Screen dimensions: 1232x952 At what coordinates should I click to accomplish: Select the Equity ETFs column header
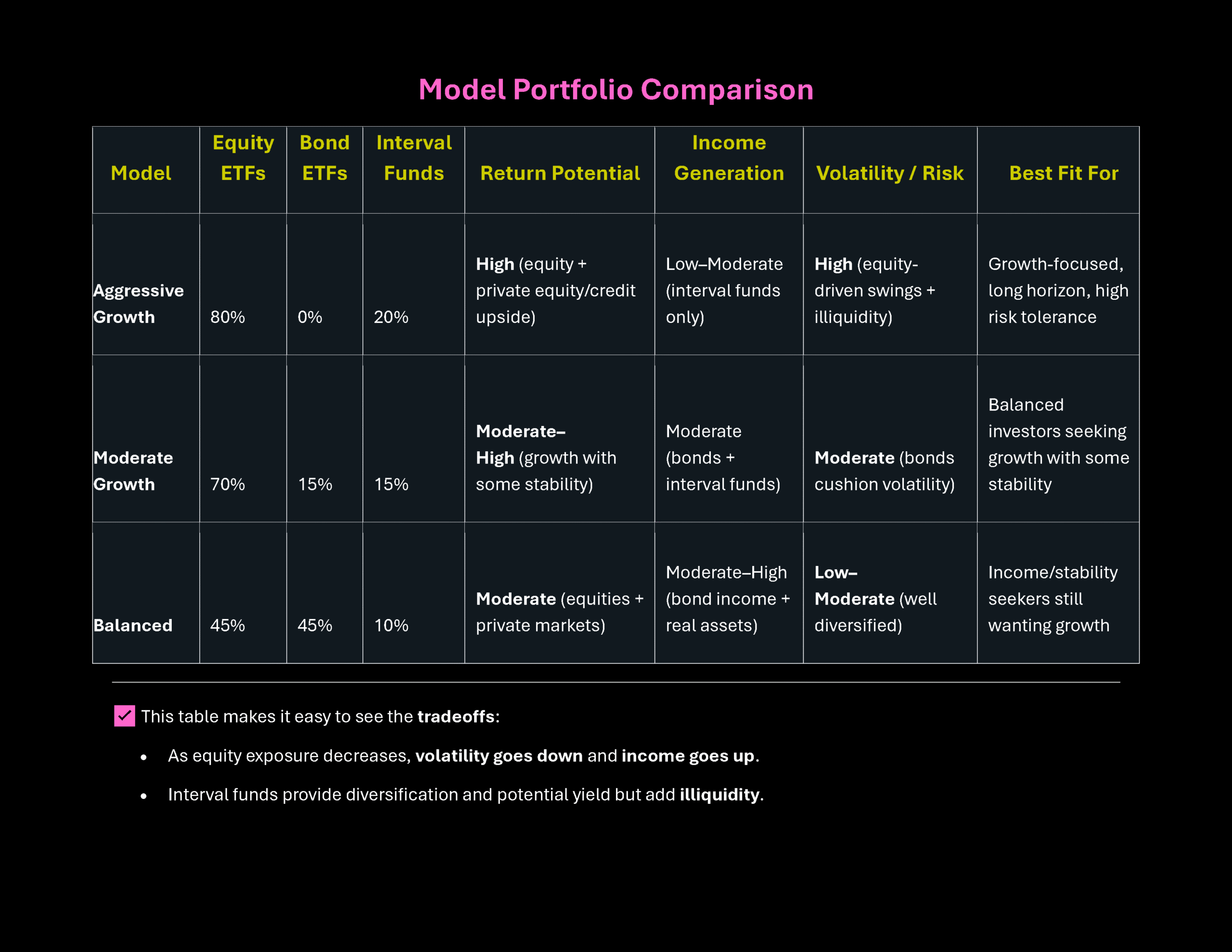243,158
